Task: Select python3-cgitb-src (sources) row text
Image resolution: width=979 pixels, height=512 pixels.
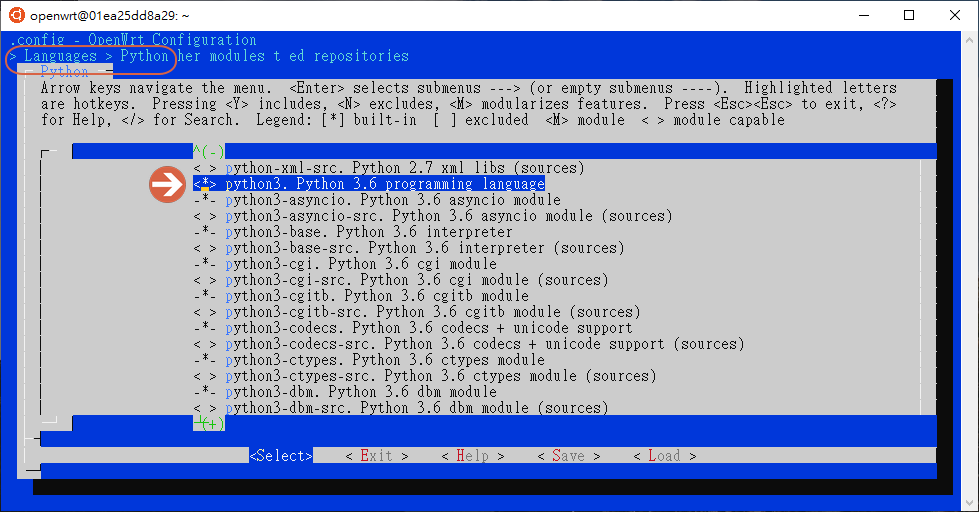Action: [433, 312]
